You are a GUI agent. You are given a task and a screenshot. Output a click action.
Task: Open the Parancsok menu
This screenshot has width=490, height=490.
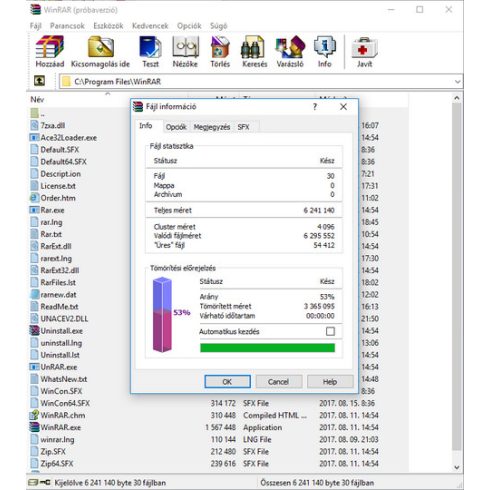click(x=67, y=26)
